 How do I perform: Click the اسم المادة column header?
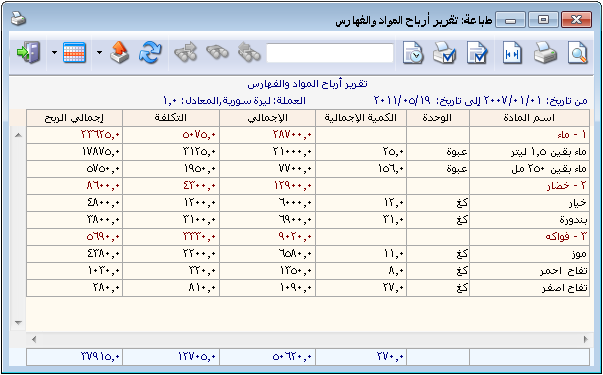(529, 118)
